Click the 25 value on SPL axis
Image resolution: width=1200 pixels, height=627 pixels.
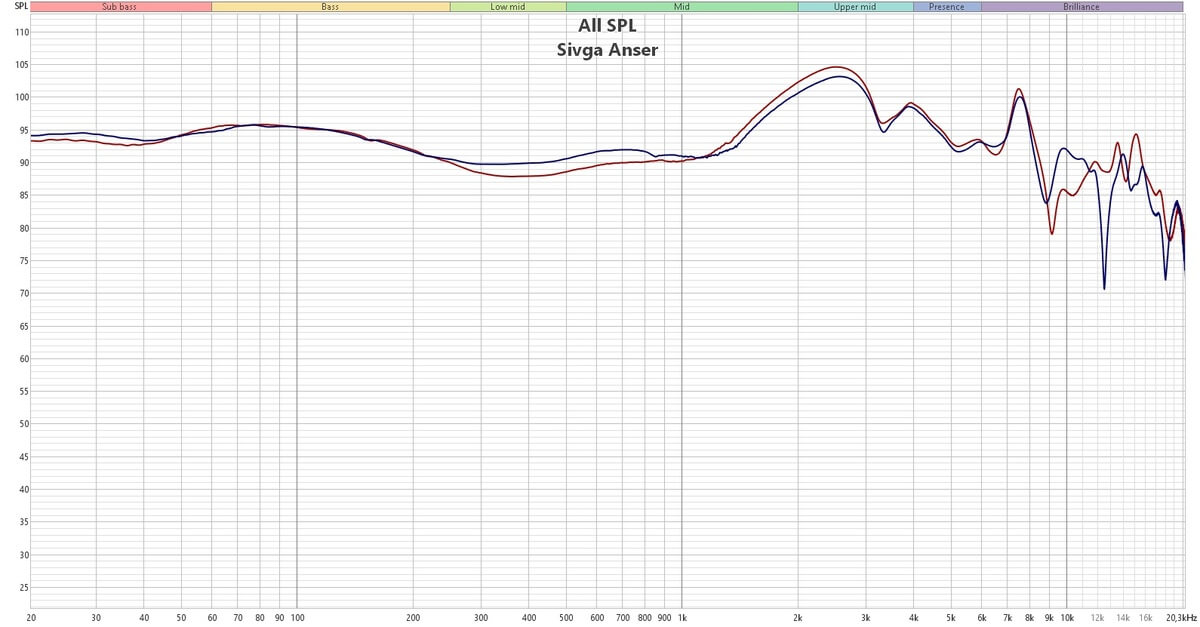tap(24, 587)
